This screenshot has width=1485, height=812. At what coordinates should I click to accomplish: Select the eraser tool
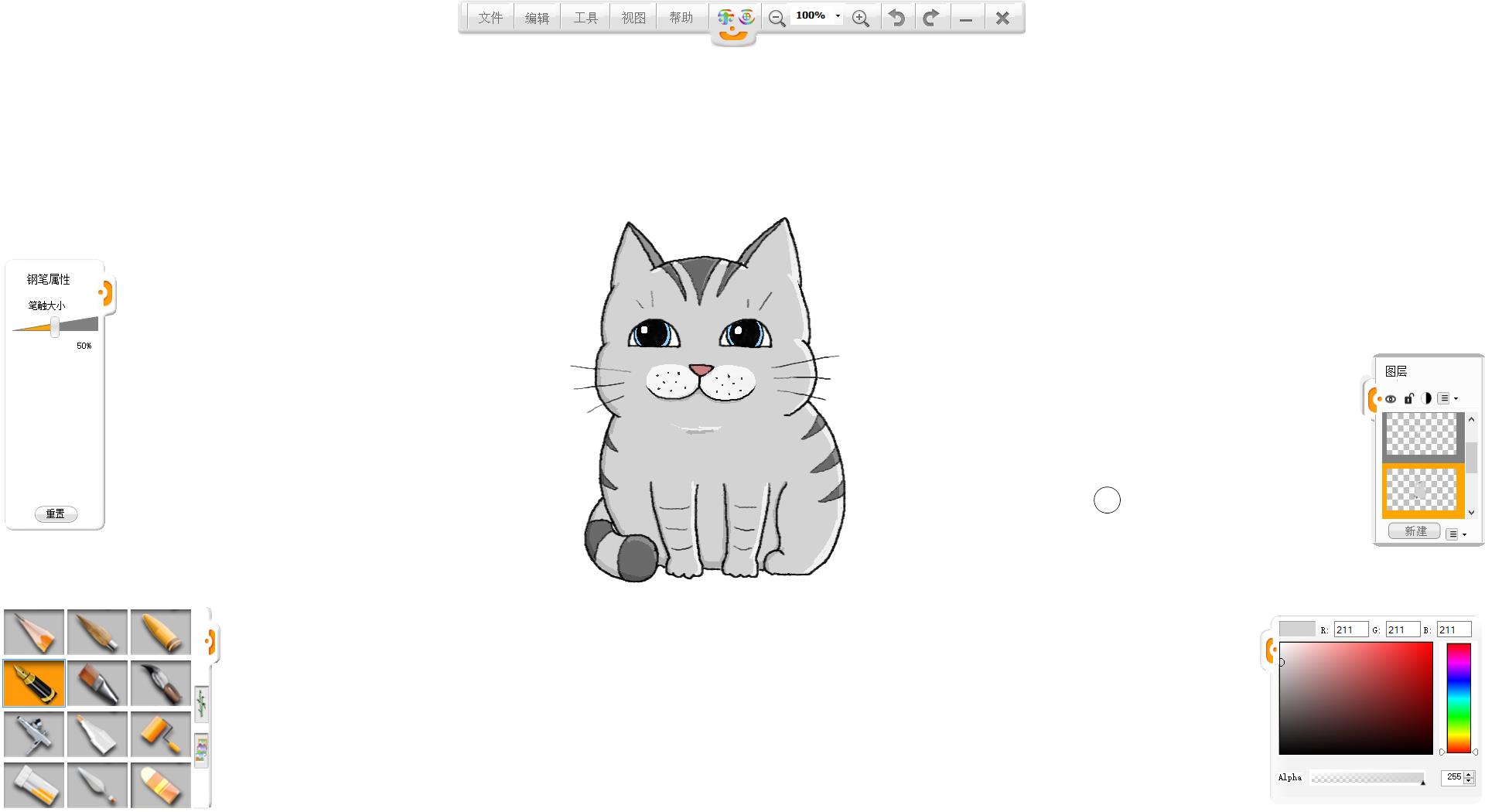click(x=161, y=784)
